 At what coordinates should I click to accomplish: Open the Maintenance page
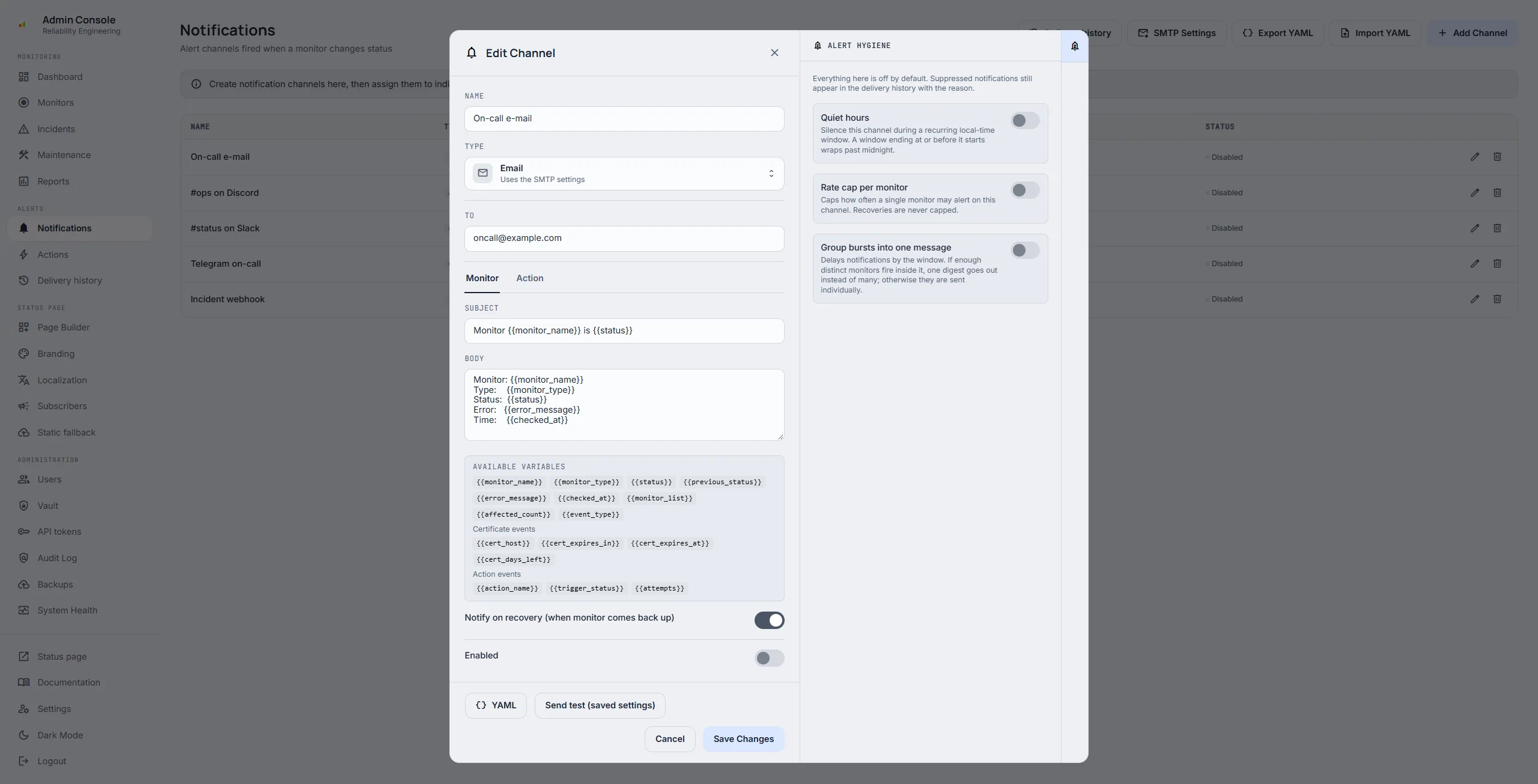click(79, 155)
